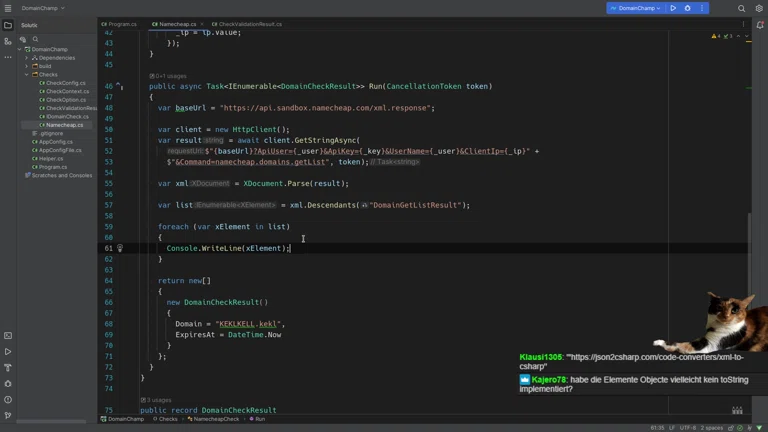Switch to the Program.cs tab

(x=120, y=24)
